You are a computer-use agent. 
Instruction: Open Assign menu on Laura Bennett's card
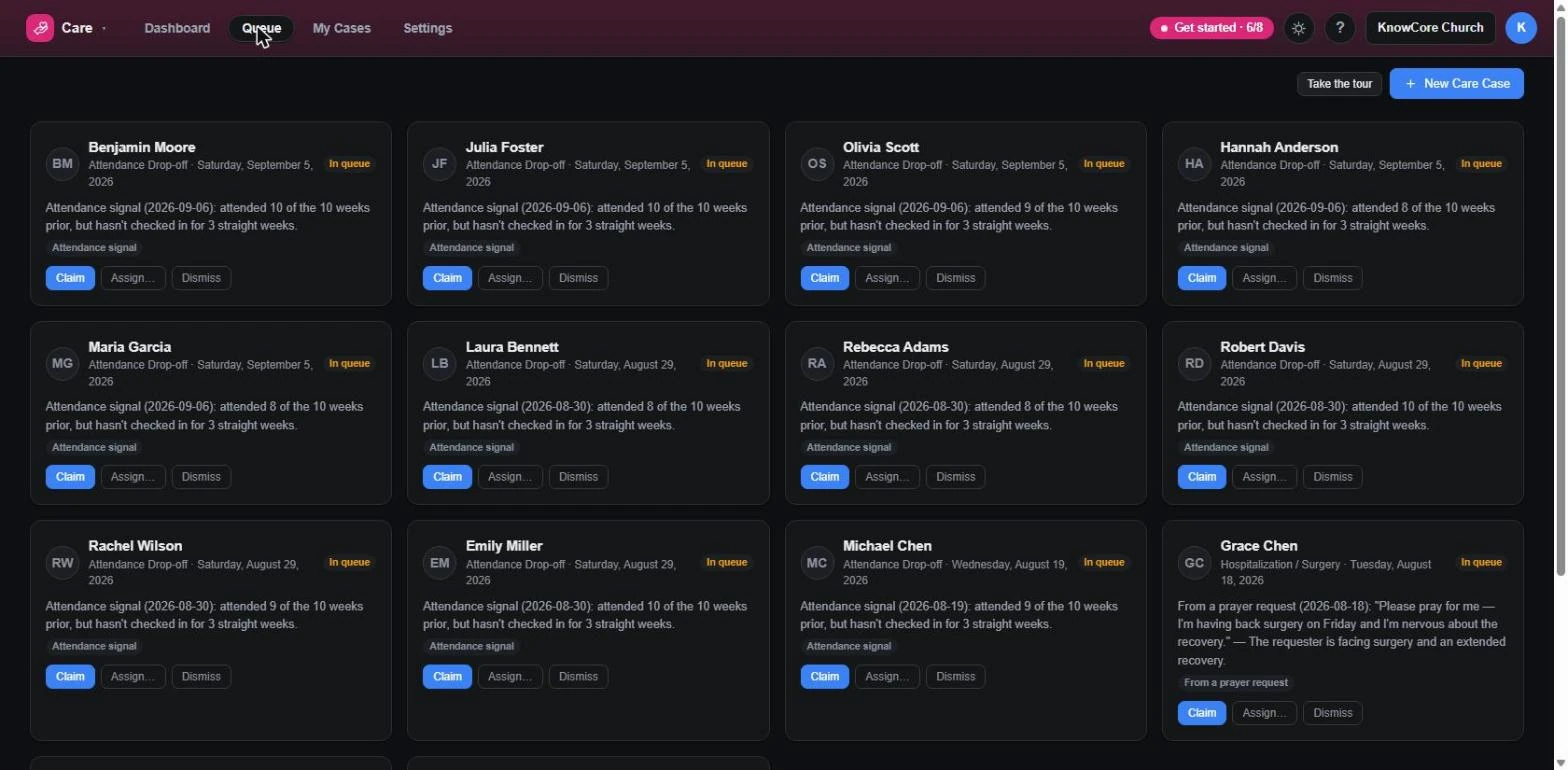click(510, 477)
